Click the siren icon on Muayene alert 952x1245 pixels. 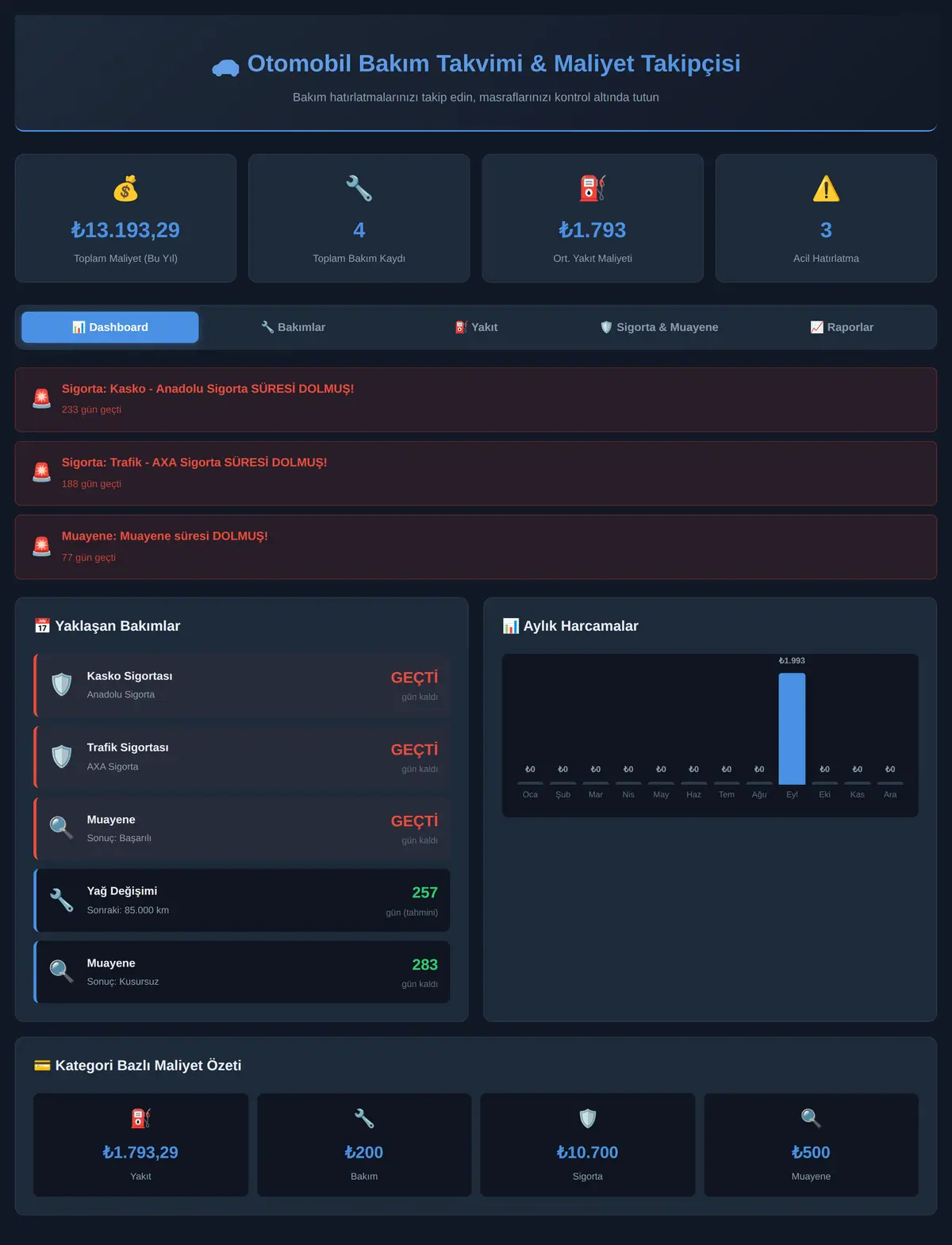coord(42,546)
